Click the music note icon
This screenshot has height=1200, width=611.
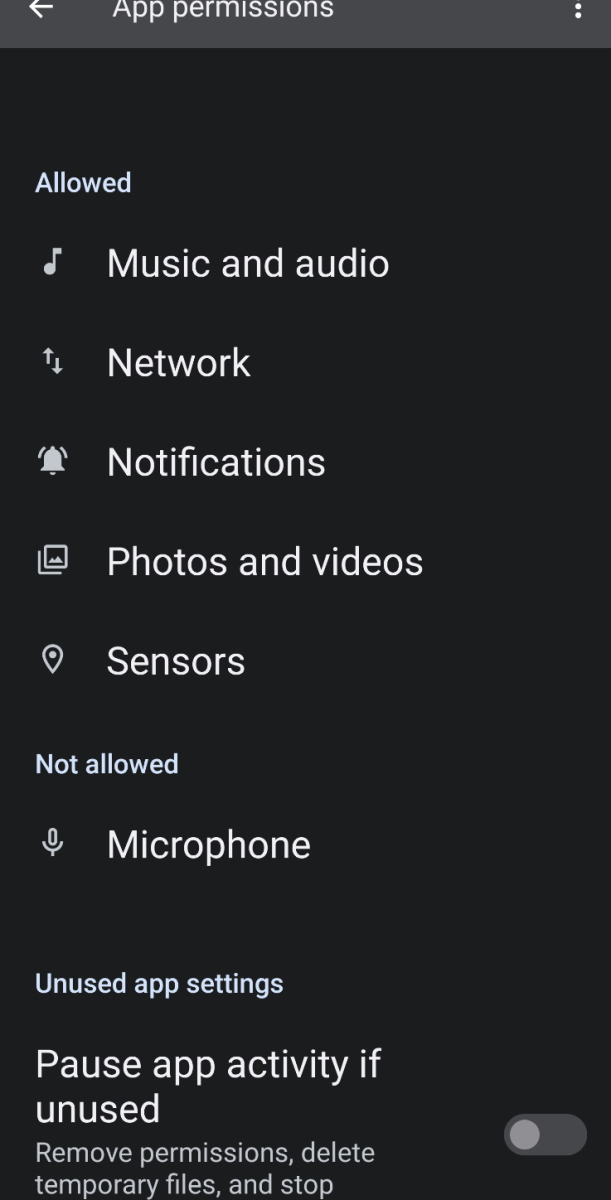52,262
